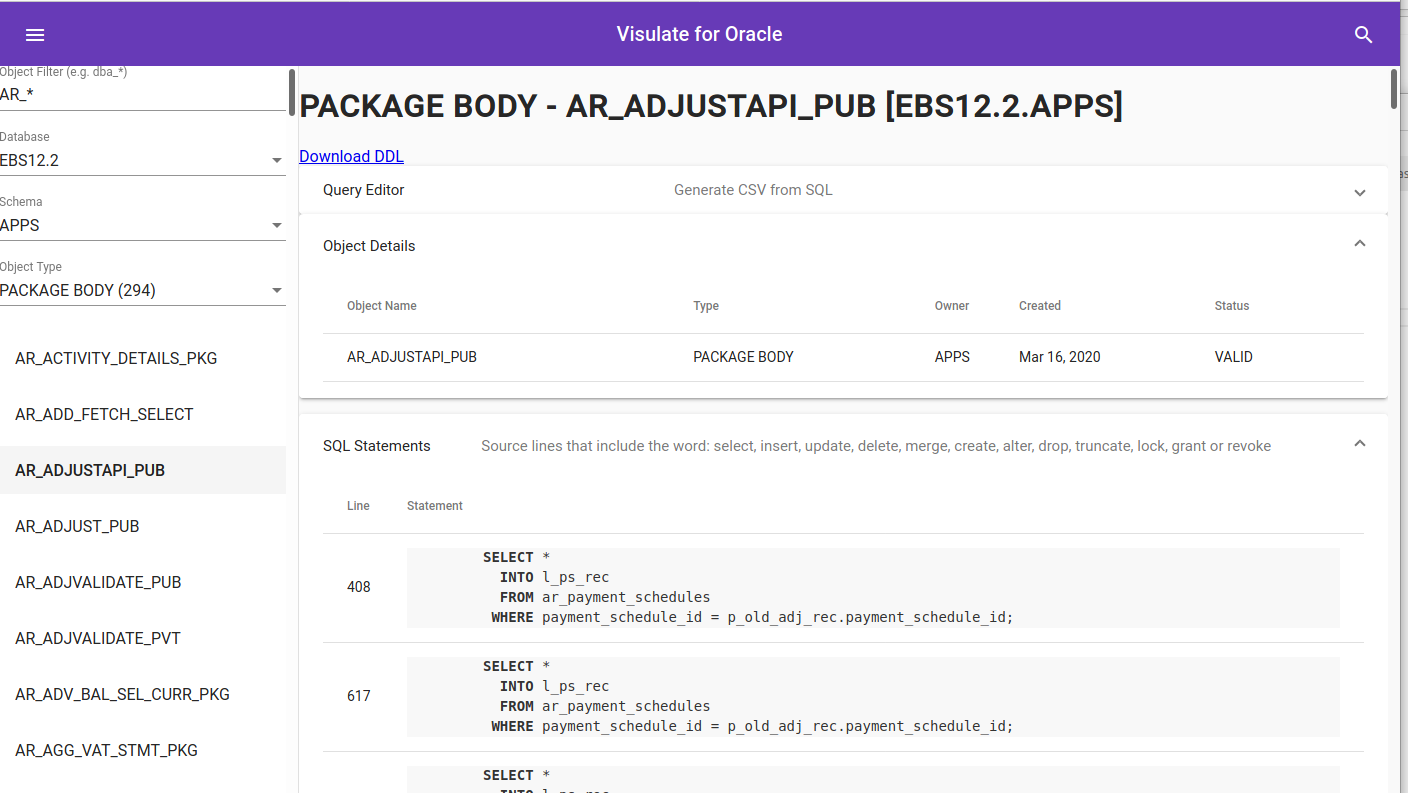Viewport: 1408px width, 793px height.
Task: Click the Type column header
Action: (x=706, y=306)
